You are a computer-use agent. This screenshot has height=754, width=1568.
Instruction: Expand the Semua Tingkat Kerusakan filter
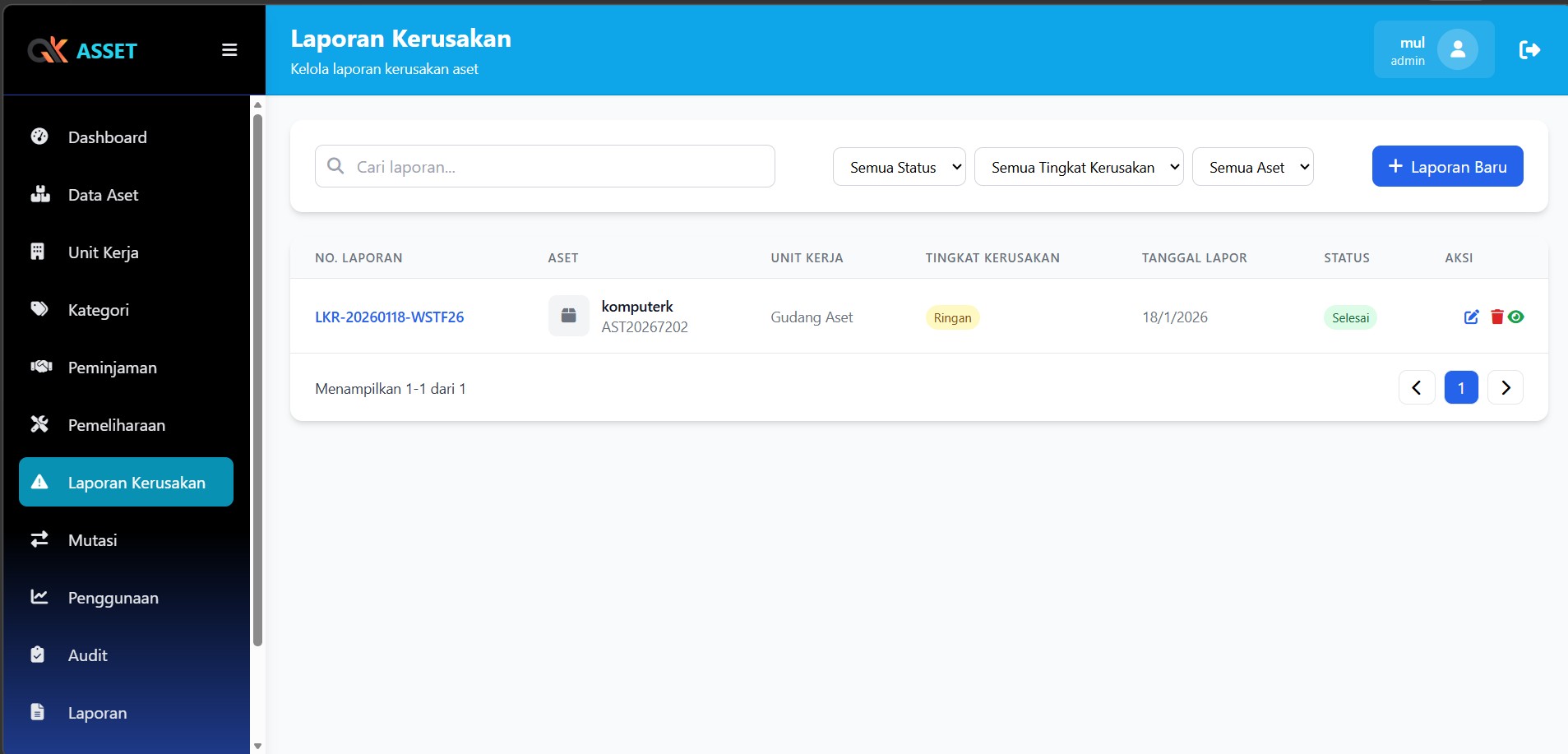(1078, 167)
